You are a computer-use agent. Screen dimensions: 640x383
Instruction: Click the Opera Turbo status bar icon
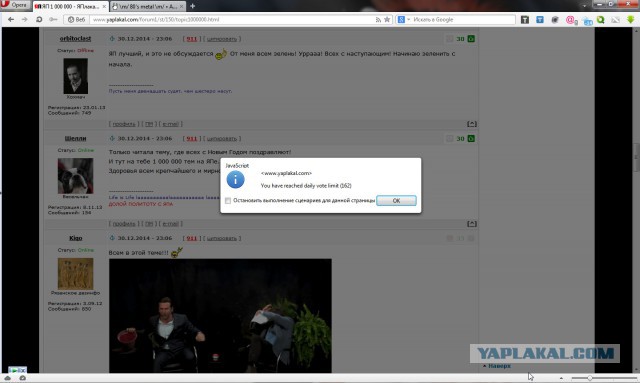22,378
